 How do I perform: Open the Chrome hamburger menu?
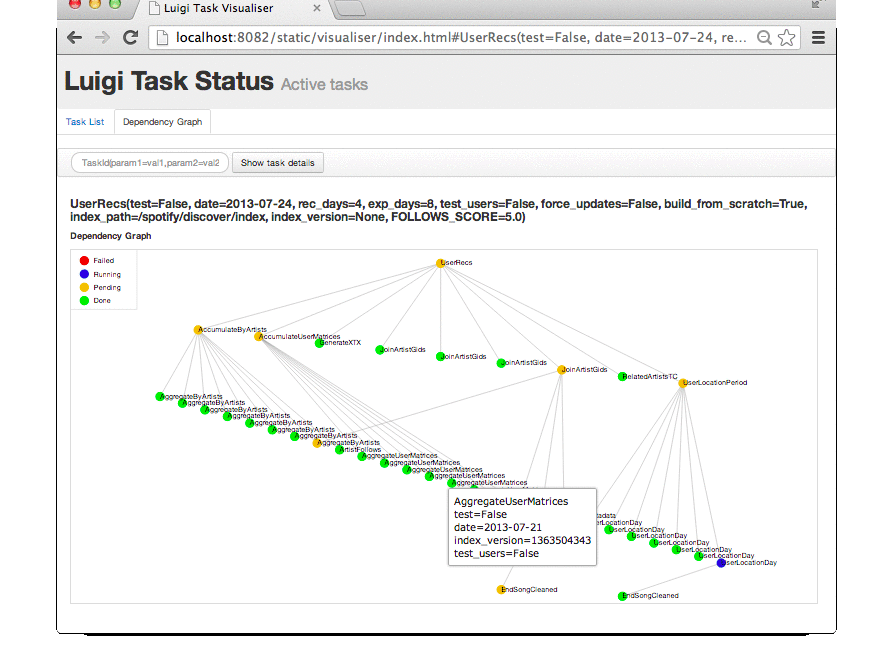pos(818,38)
